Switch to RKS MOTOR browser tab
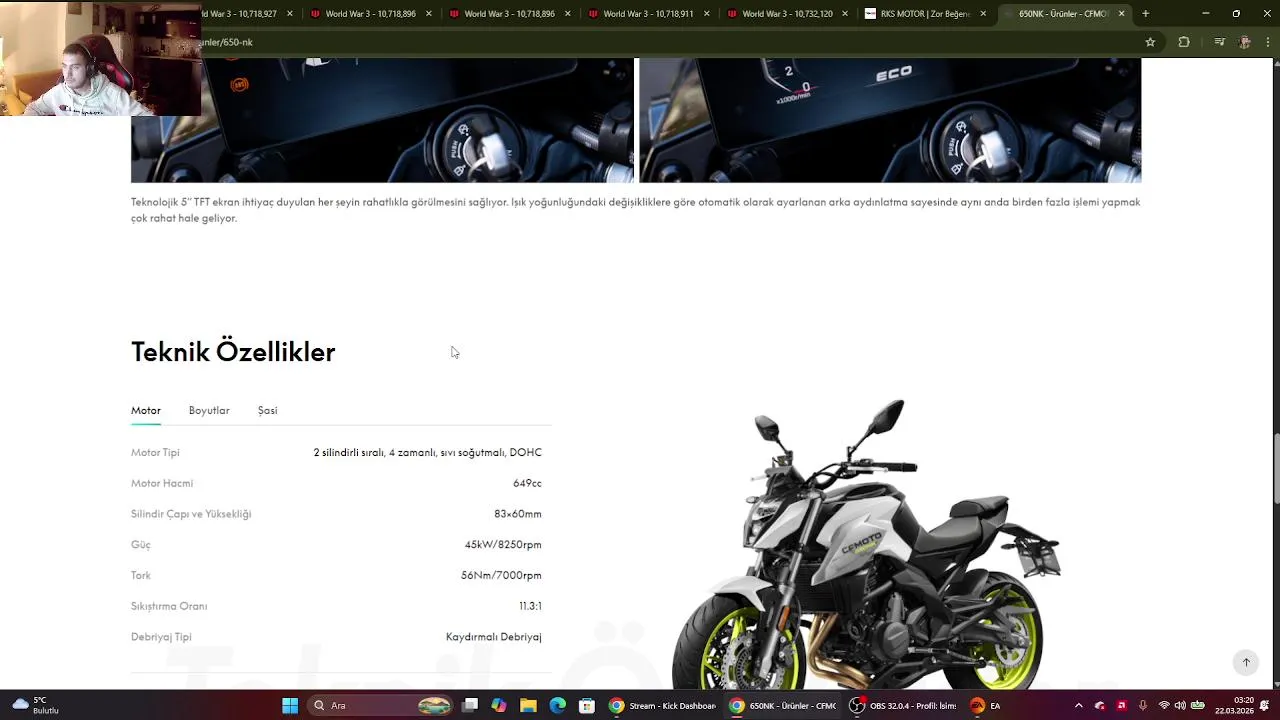The height and width of the screenshot is (720, 1280). coord(925,14)
